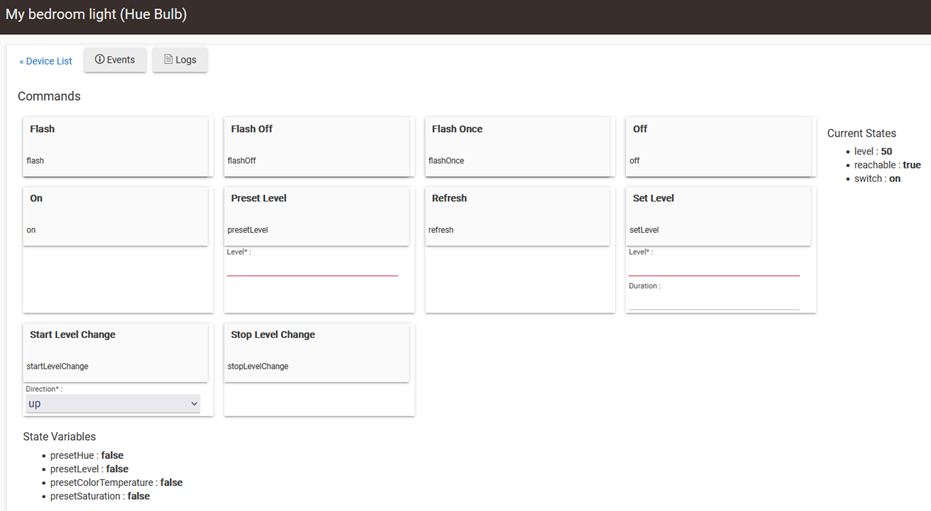The height and width of the screenshot is (511, 931).
Task: Focus the Preset Level's Level input field
Action: tap(312, 267)
